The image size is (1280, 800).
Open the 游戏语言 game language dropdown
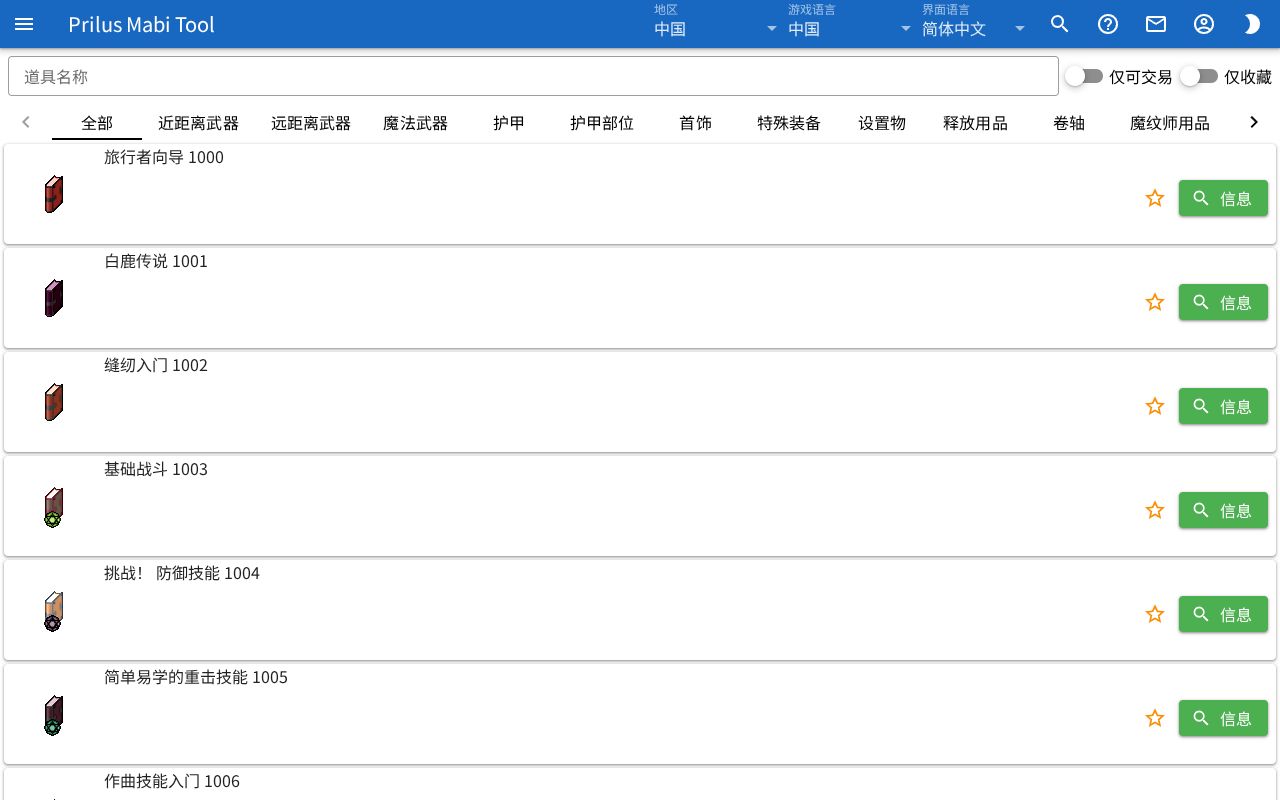849,24
